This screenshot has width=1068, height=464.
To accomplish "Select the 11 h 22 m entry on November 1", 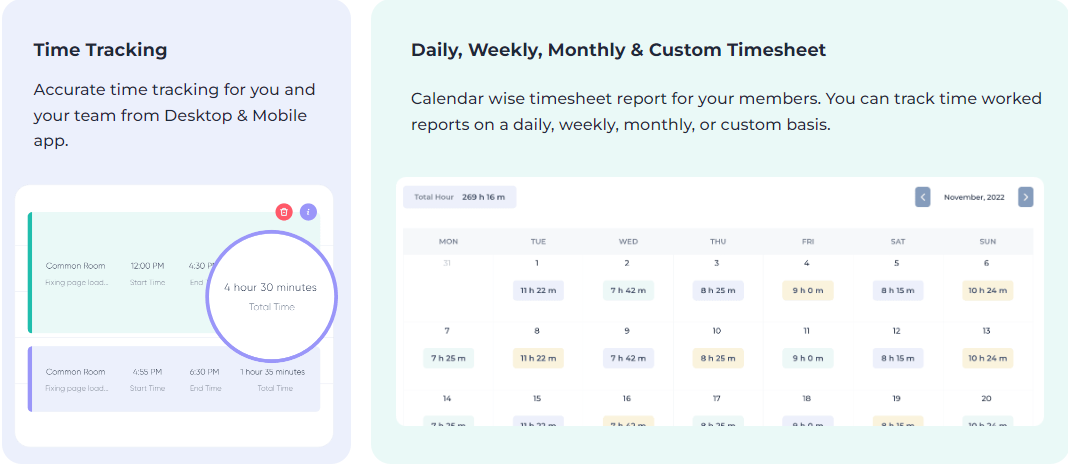I will [537, 290].
